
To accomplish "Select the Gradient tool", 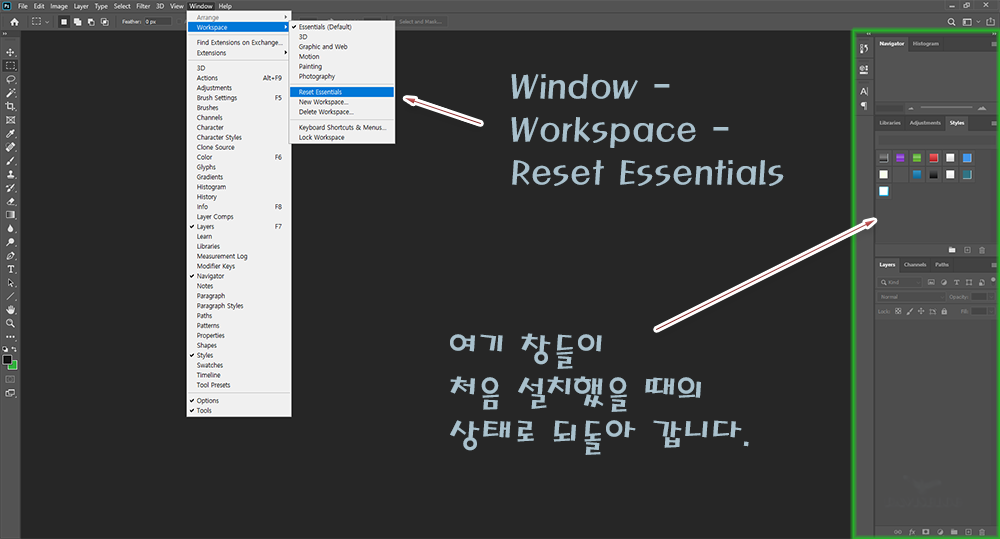I will click(x=10, y=215).
